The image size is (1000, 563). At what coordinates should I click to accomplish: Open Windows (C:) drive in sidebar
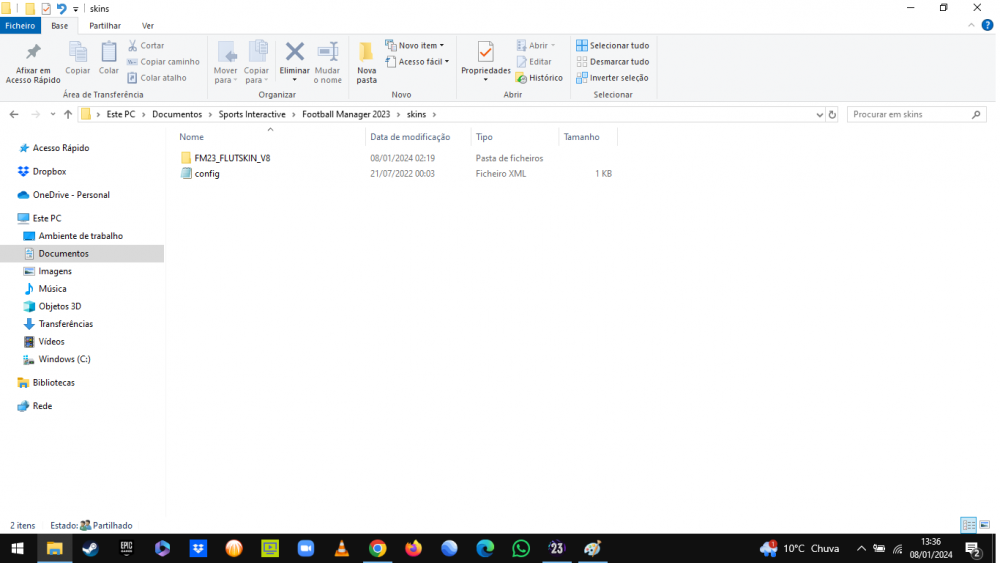click(64, 359)
